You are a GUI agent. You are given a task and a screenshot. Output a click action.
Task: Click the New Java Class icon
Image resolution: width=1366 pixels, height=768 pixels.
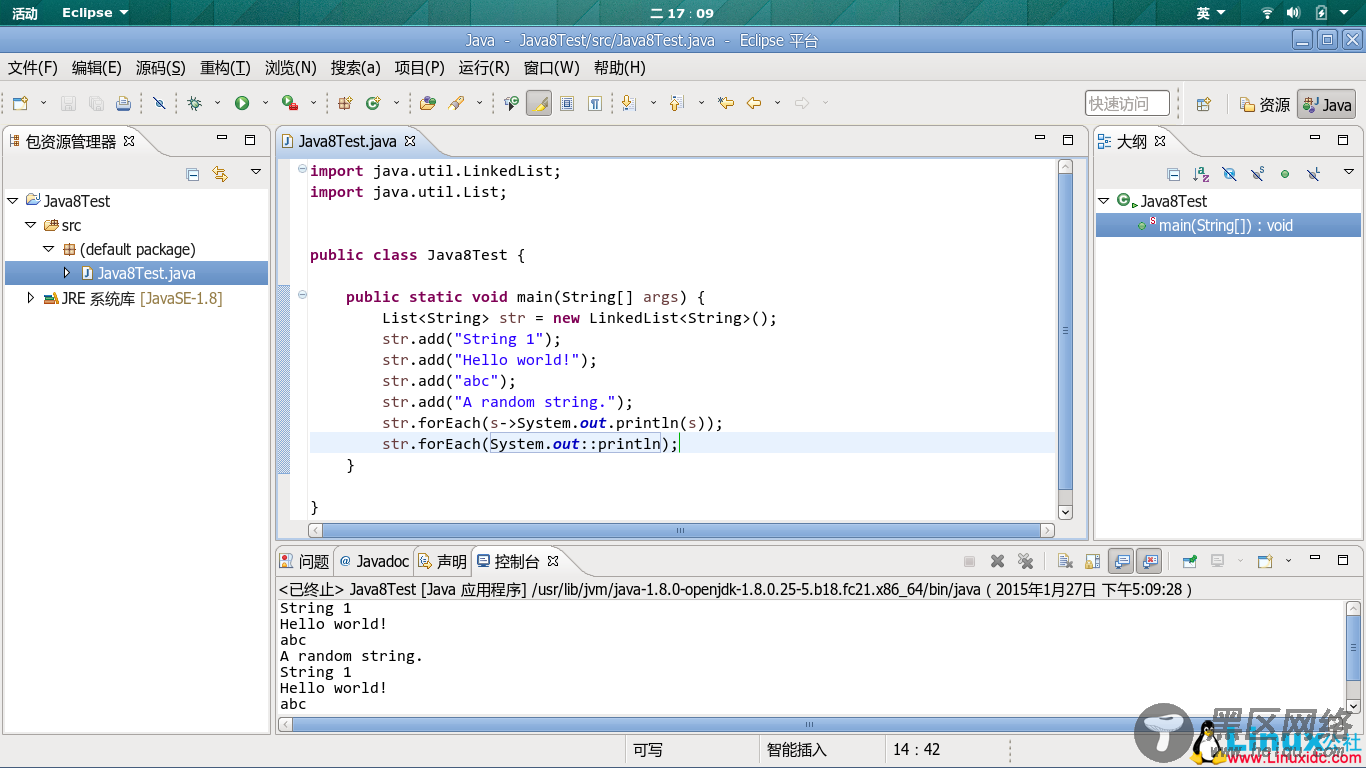pyautogui.click(x=373, y=103)
